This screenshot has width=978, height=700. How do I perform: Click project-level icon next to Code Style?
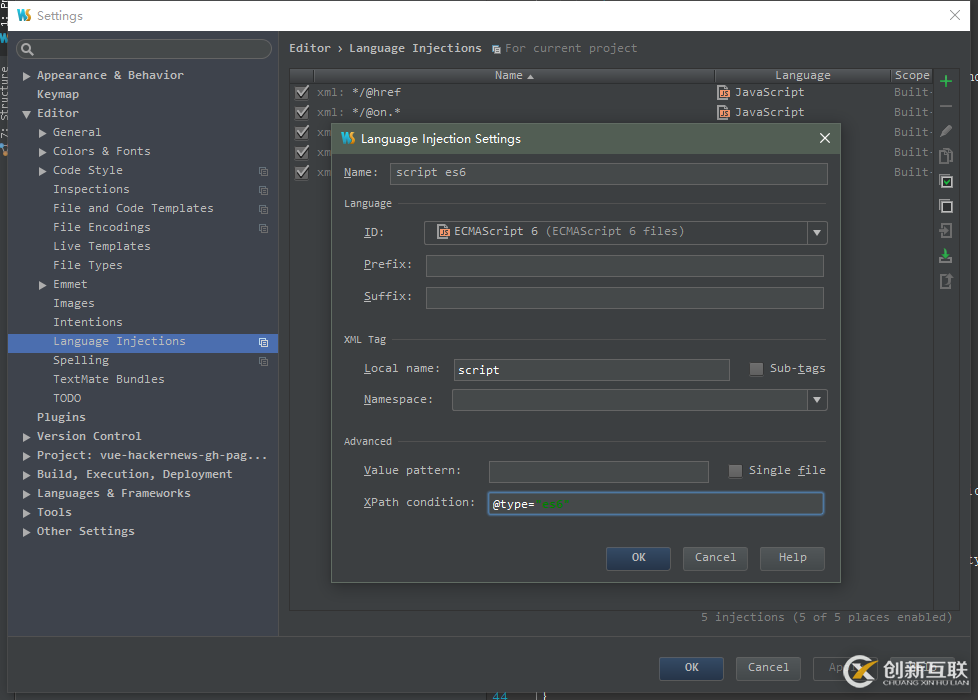[263, 171]
